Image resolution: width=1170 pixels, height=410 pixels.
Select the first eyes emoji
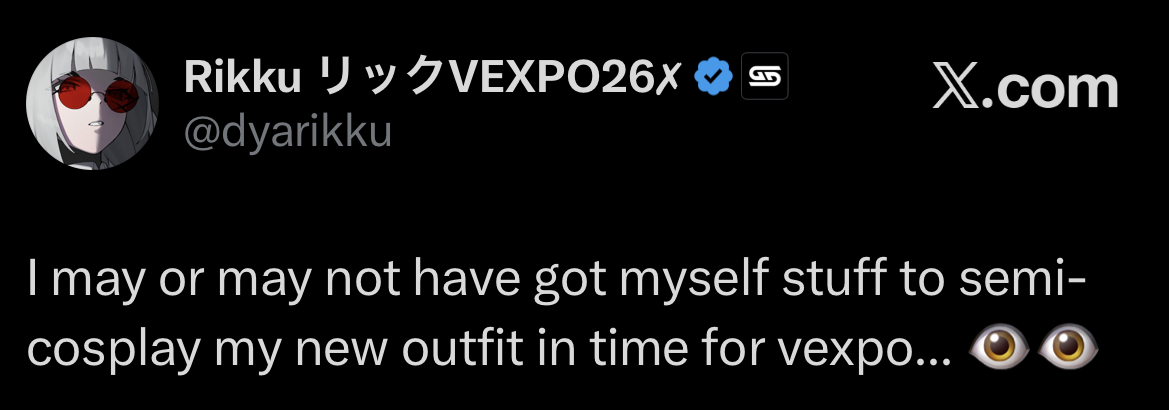pyautogui.click(x=998, y=347)
